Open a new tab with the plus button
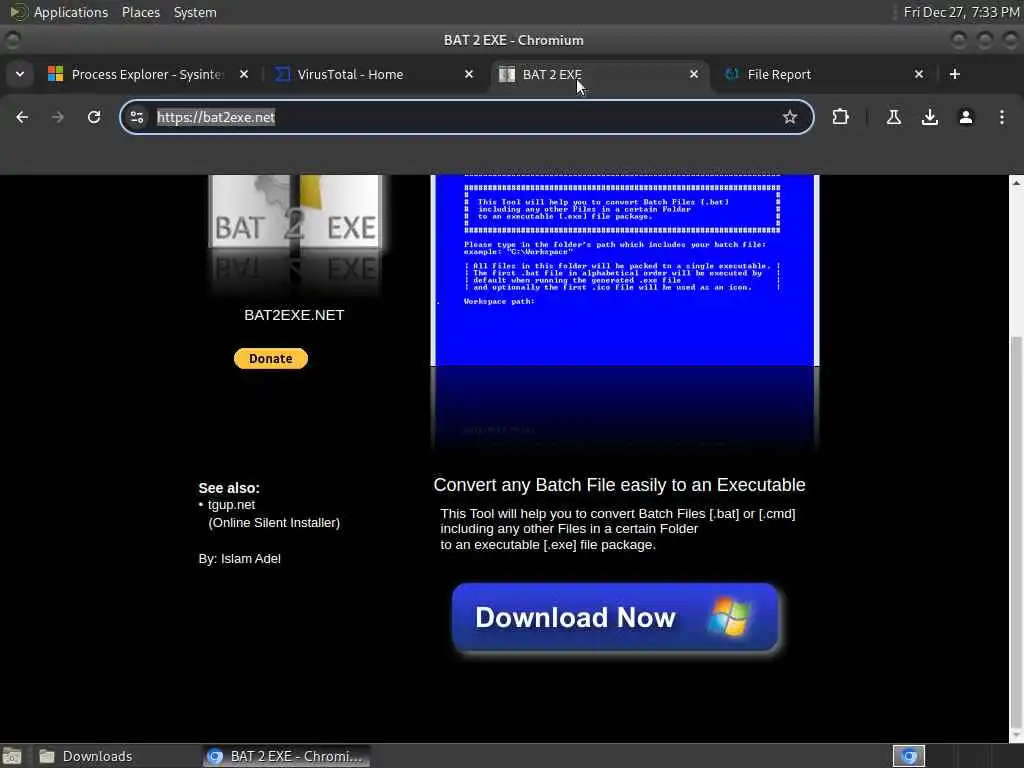1024x768 pixels. pos(954,74)
